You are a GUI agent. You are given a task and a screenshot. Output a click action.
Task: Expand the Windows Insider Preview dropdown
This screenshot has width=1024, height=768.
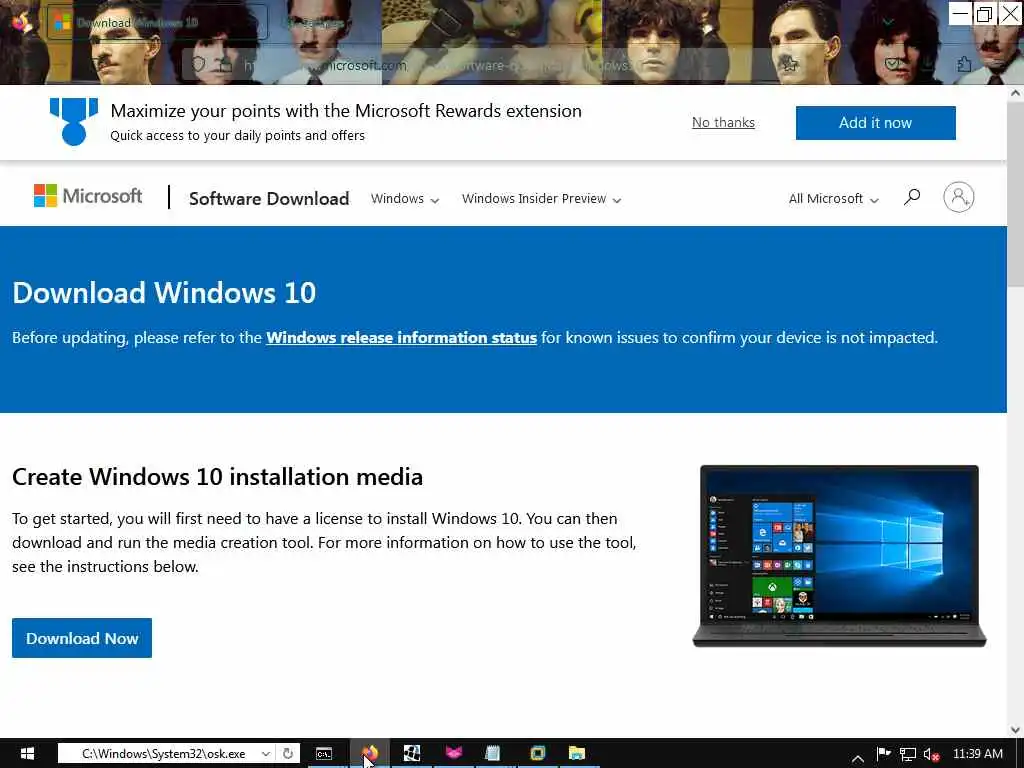click(541, 199)
